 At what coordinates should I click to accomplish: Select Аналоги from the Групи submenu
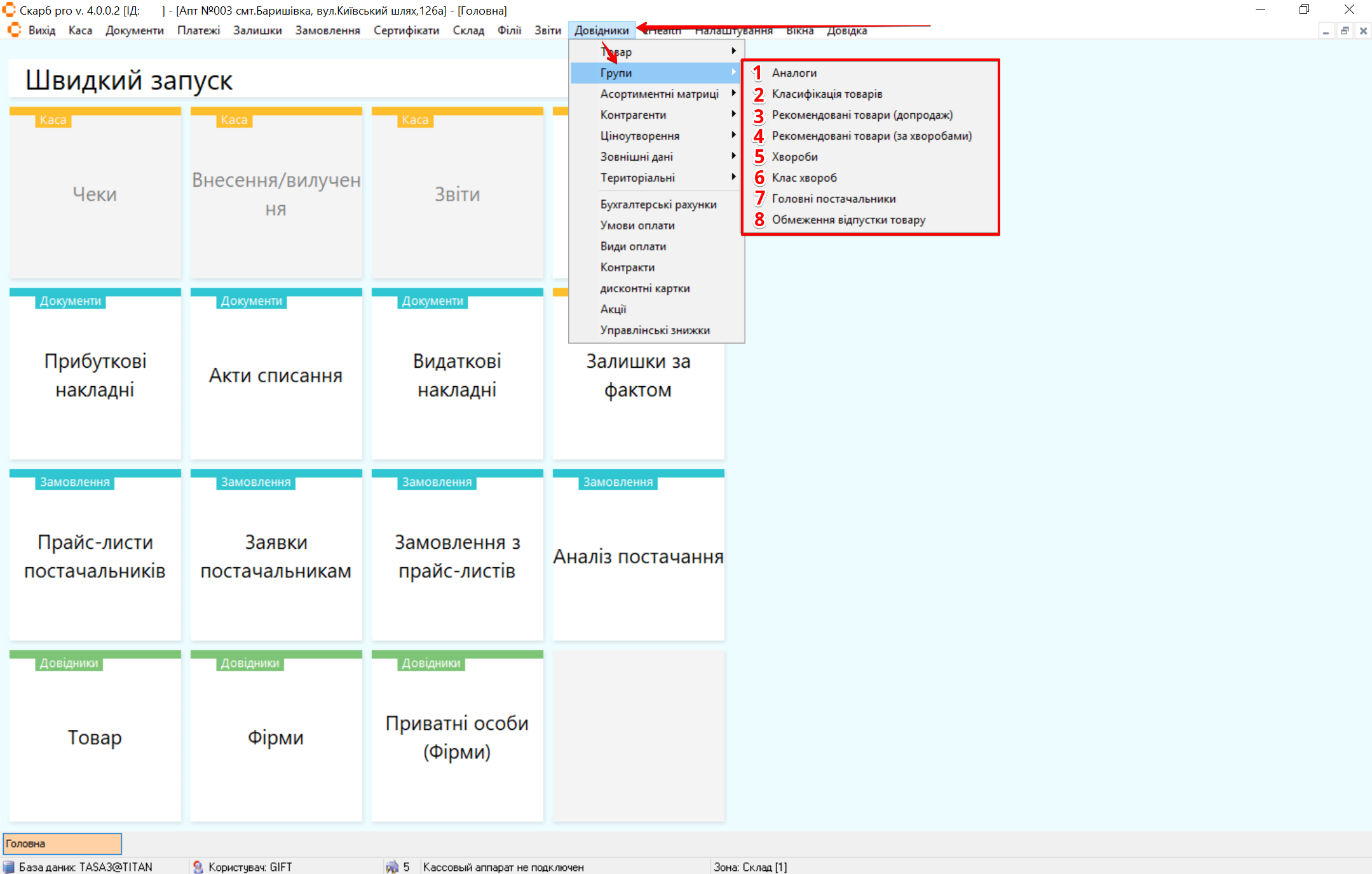click(x=794, y=73)
